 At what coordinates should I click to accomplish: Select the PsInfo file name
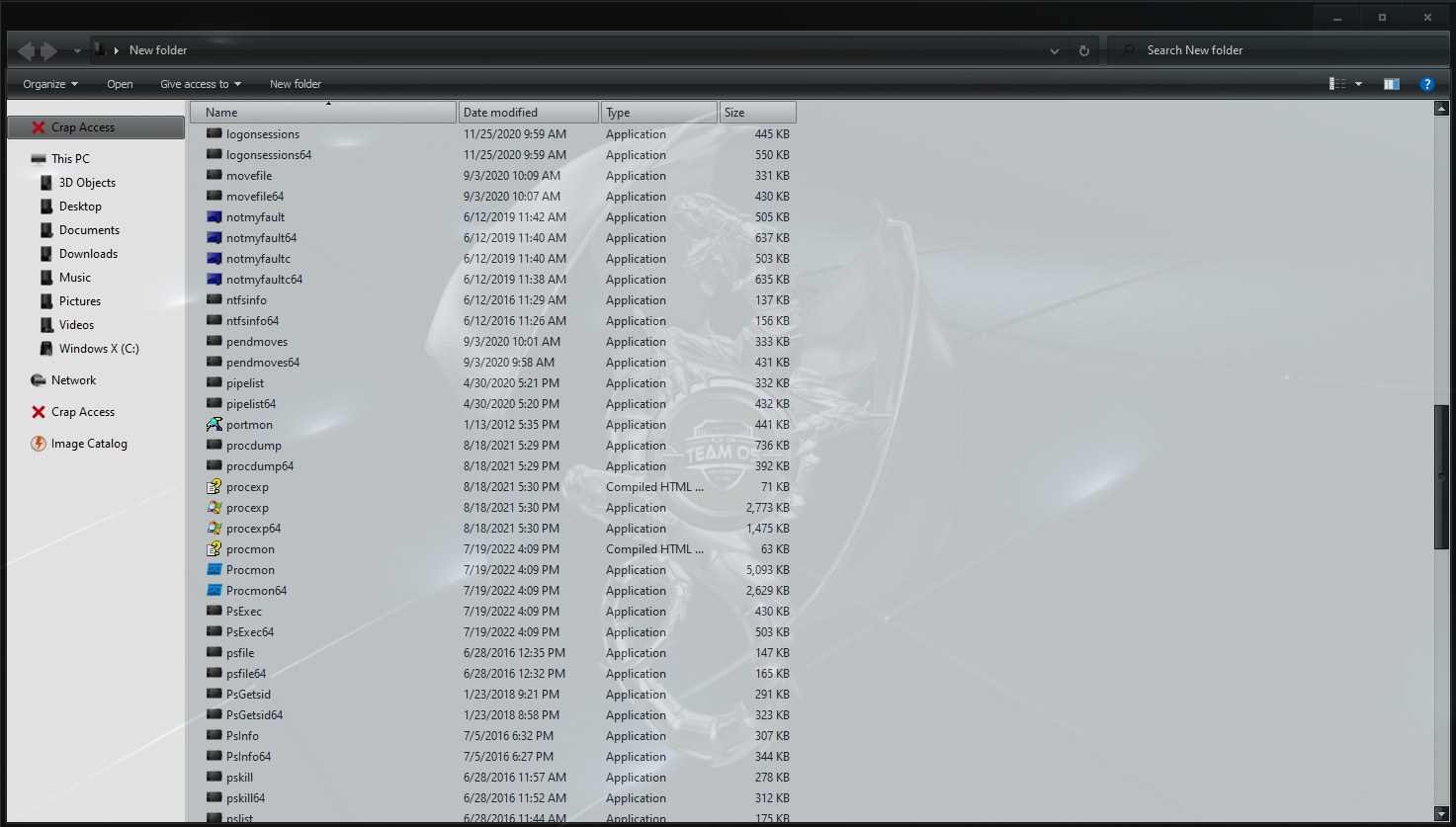242,736
